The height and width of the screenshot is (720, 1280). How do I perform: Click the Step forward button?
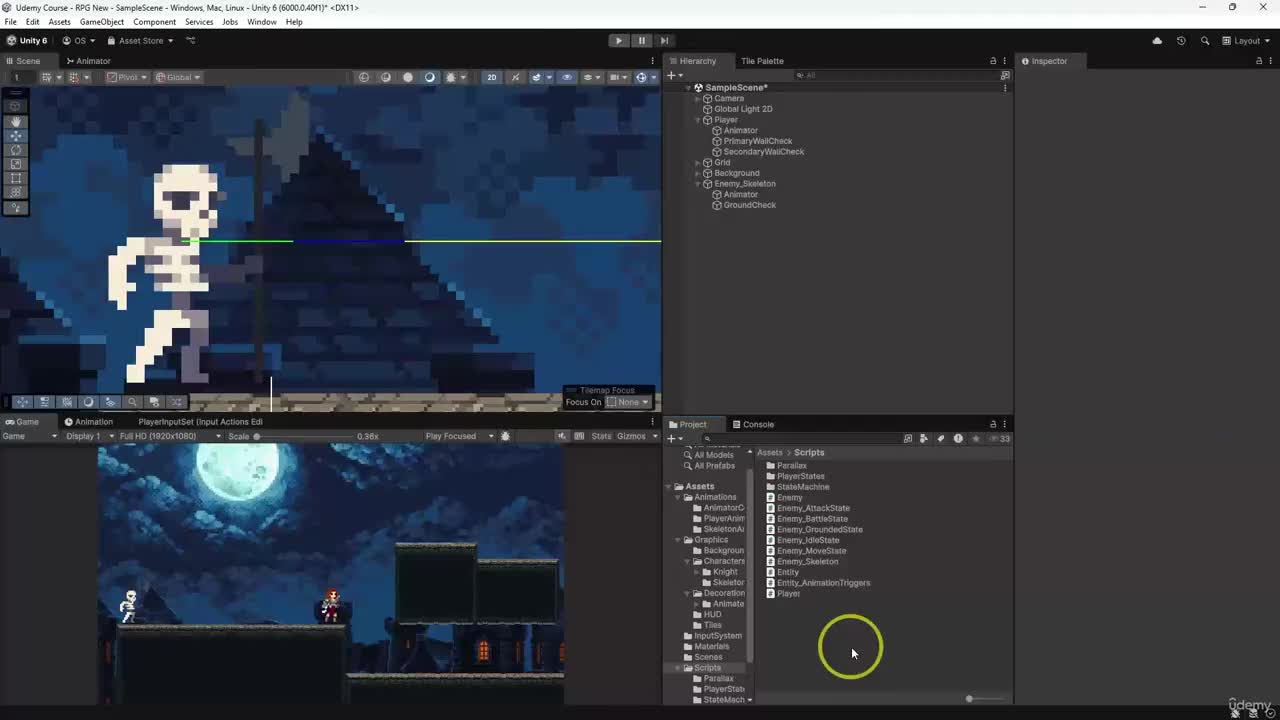tap(664, 41)
